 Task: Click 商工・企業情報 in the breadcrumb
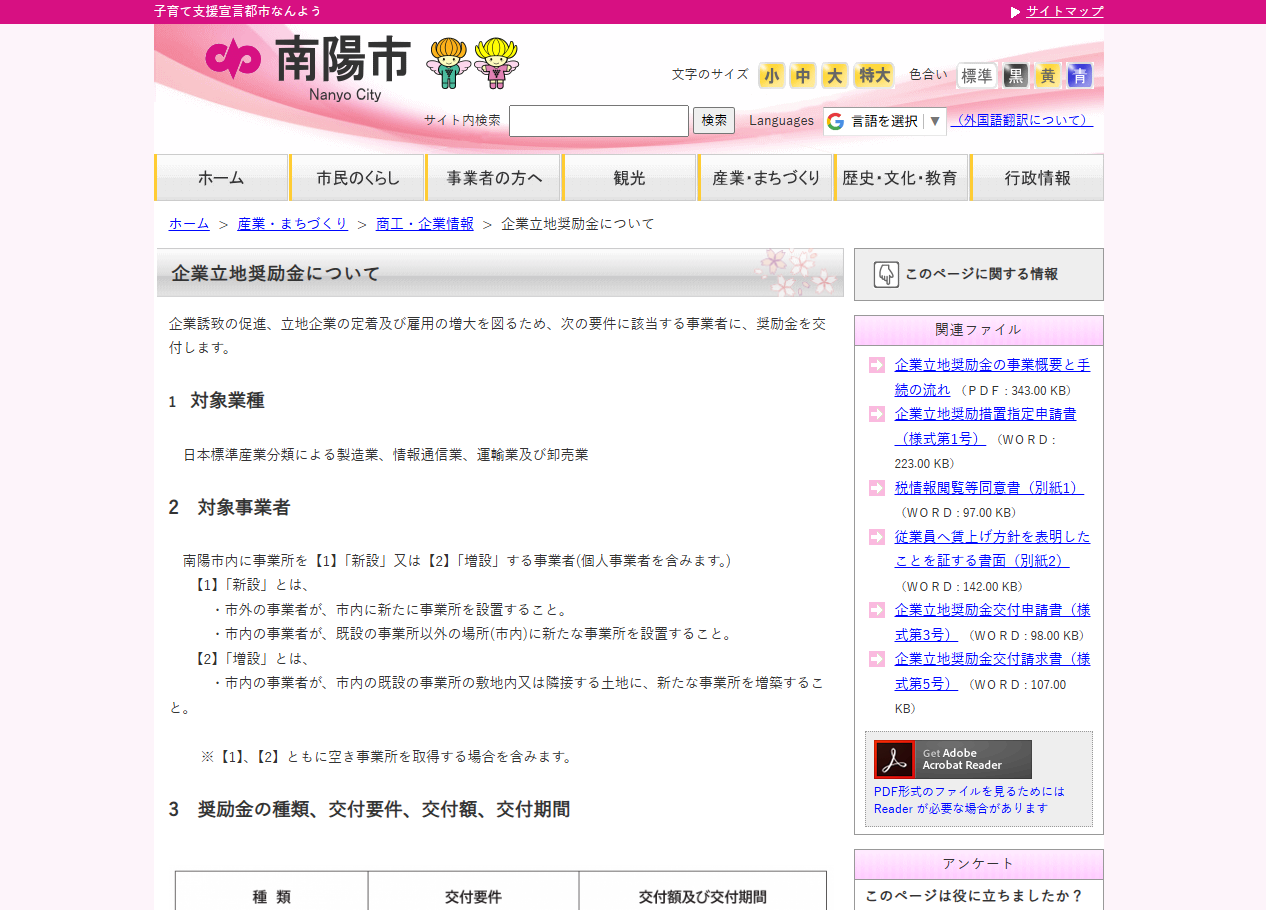(425, 224)
